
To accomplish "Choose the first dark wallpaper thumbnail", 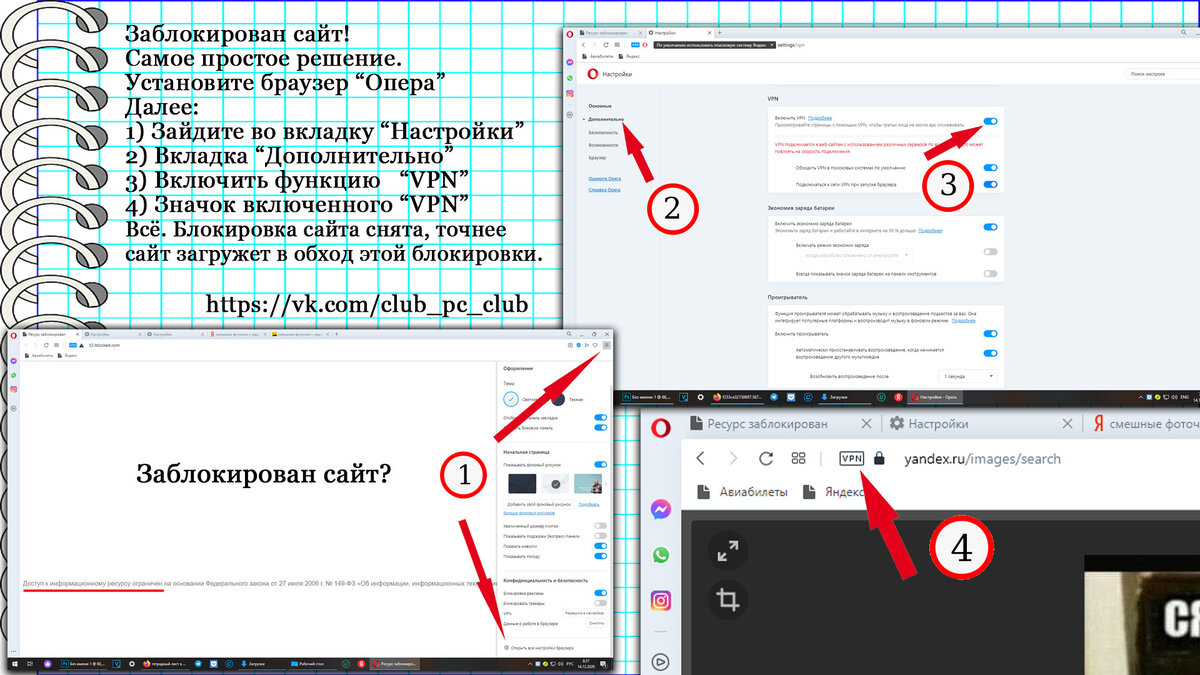I will pos(524,483).
